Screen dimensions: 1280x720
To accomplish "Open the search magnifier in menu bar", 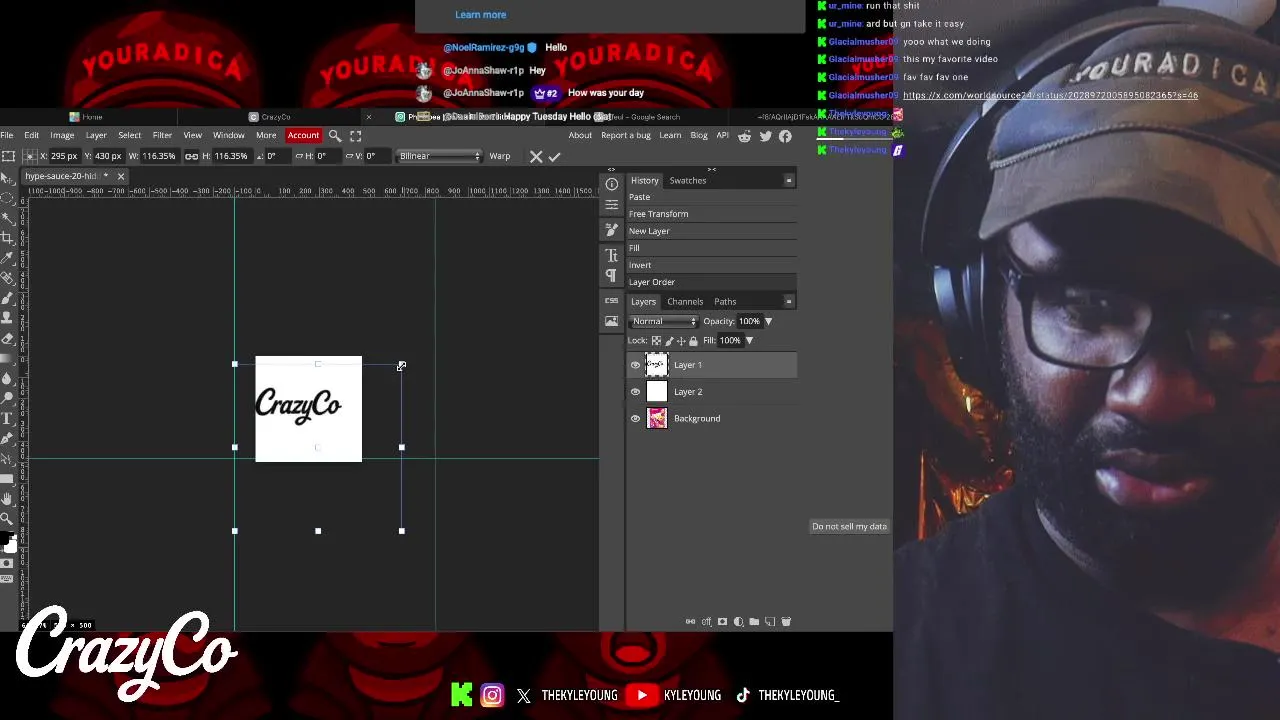I will tap(335, 135).
